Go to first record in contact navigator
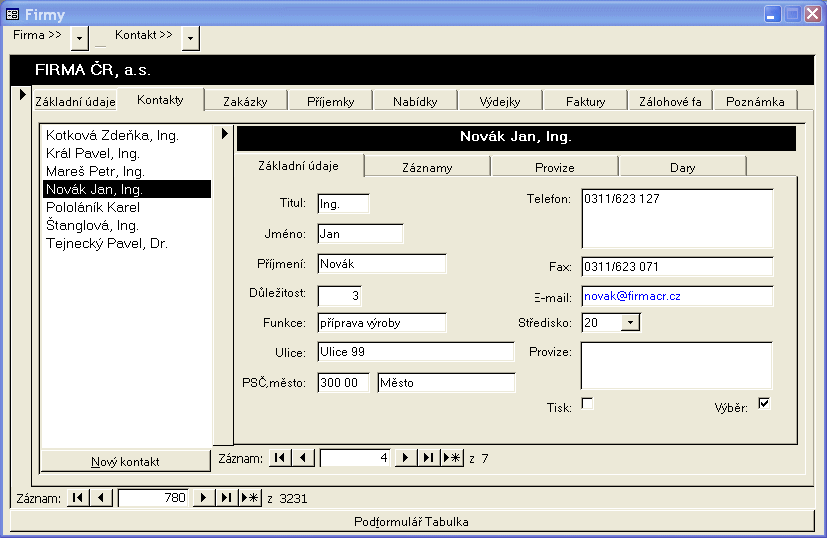The height and width of the screenshot is (538, 827). click(281, 458)
